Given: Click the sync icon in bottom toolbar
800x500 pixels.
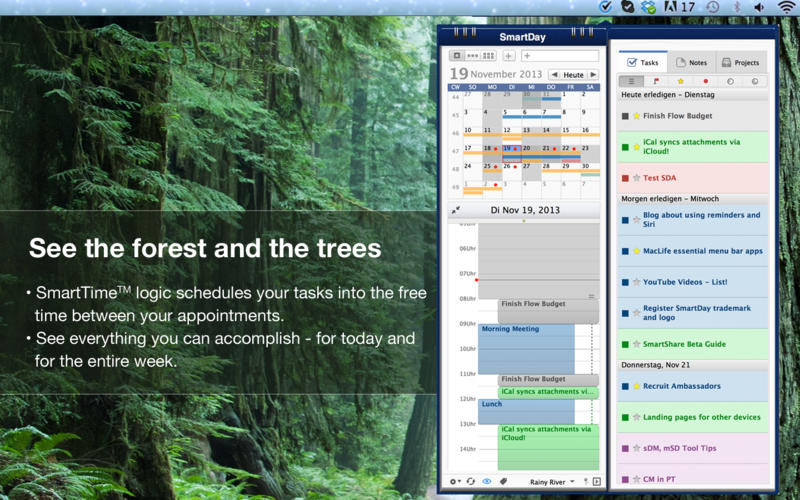Looking at the screenshot, I should tap(471, 482).
